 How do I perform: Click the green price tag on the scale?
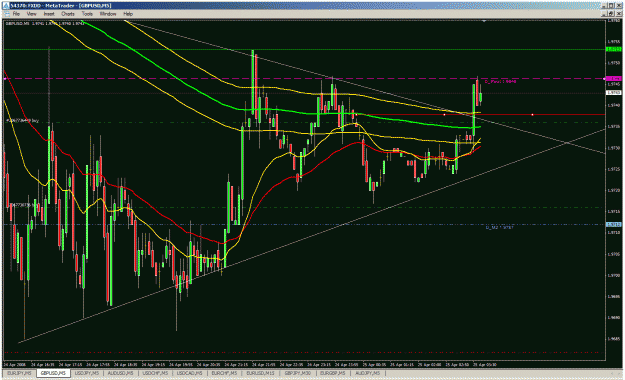pyautogui.click(x=613, y=49)
